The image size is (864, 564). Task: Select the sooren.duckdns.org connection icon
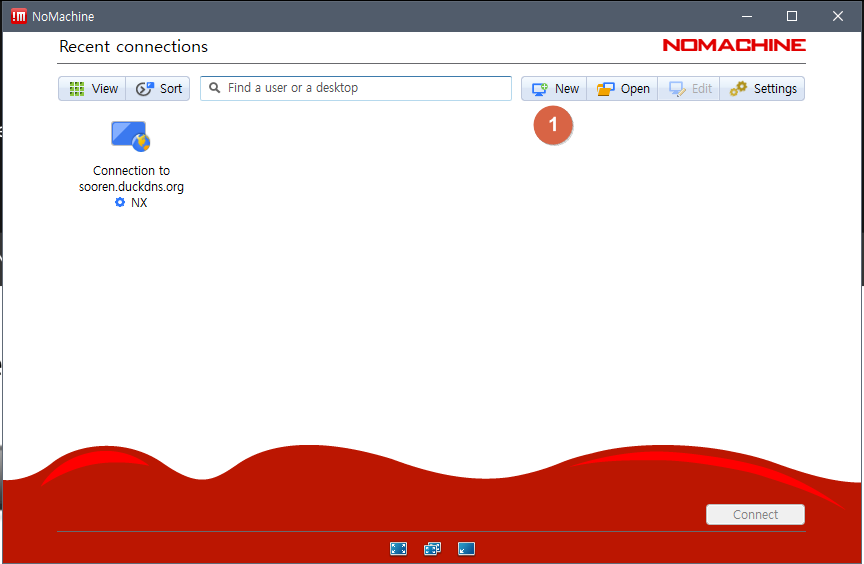(x=131, y=136)
